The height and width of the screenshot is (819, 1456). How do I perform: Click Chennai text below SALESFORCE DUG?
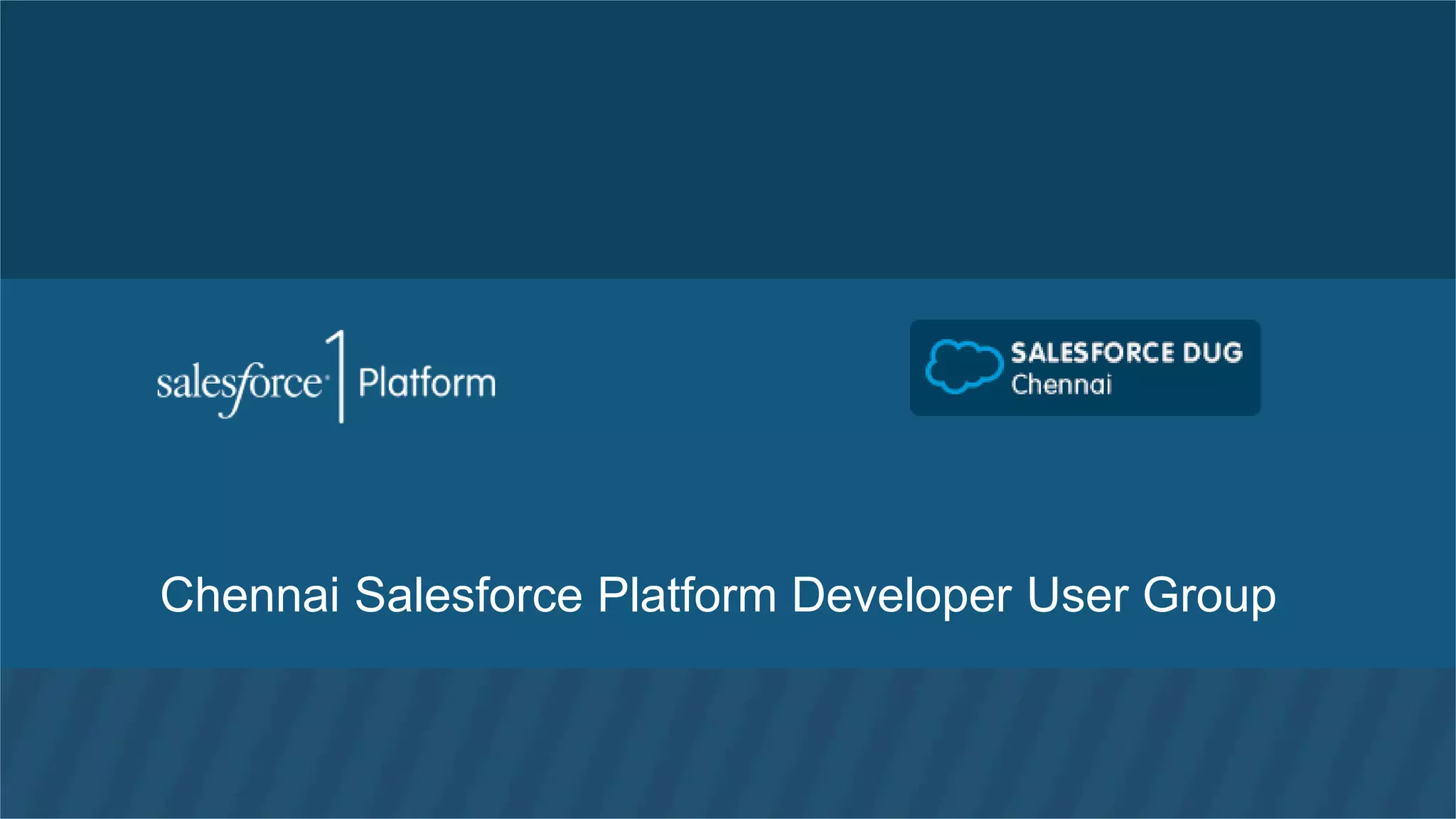tap(1061, 385)
